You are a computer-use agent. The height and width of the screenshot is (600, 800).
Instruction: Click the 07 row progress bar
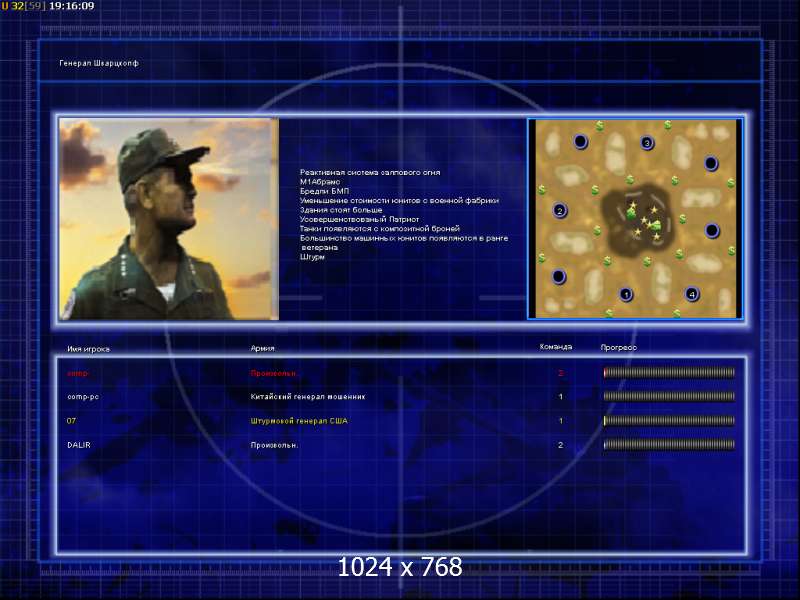pos(669,420)
